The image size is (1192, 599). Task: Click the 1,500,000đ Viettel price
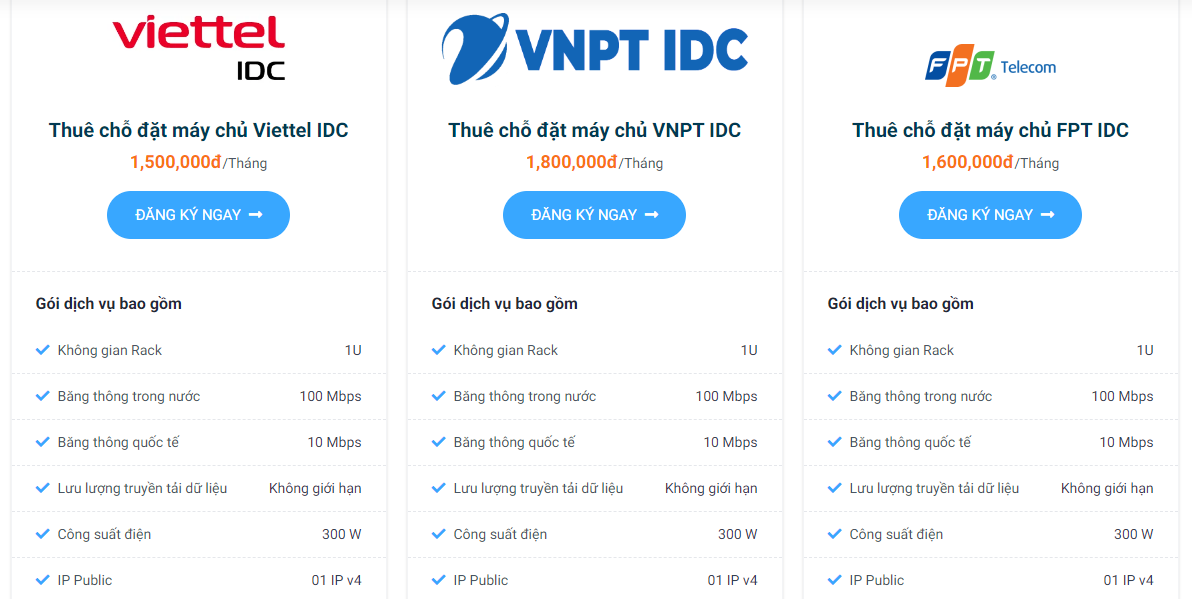pos(176,162)
